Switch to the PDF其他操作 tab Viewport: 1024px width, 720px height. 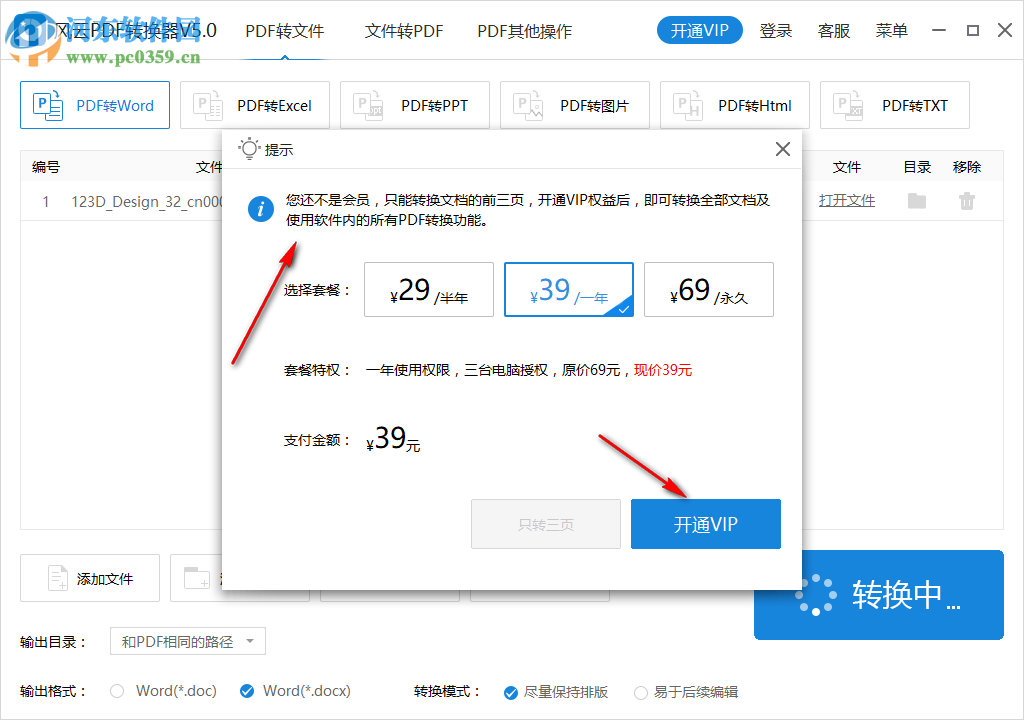(524, 31)
